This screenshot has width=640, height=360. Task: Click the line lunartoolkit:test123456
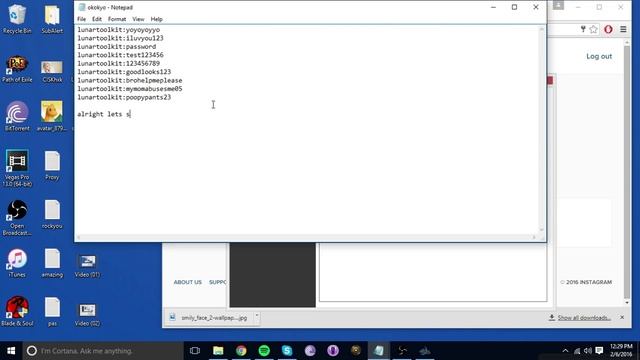[120, 55]
